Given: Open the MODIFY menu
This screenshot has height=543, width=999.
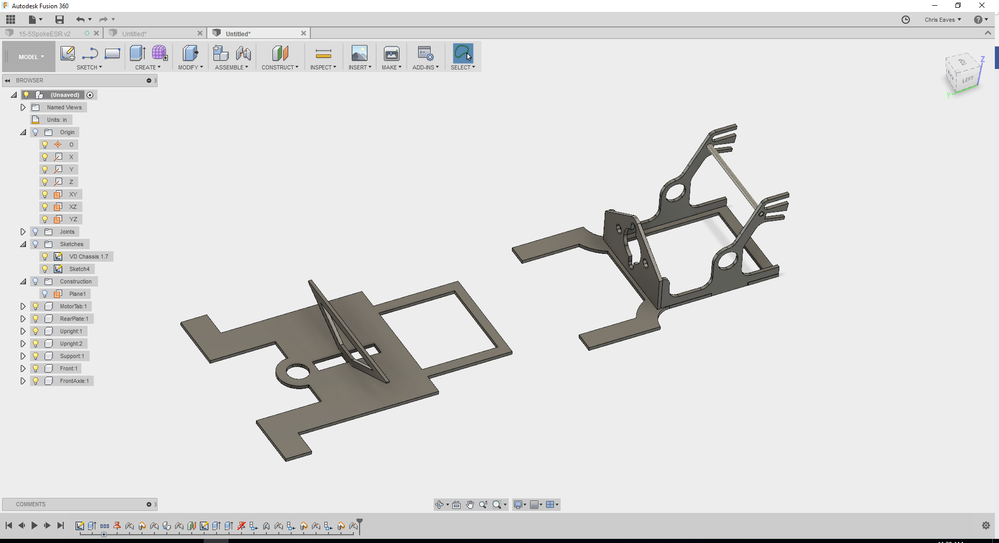Looking at the screenshot, I should click(190, 68).
